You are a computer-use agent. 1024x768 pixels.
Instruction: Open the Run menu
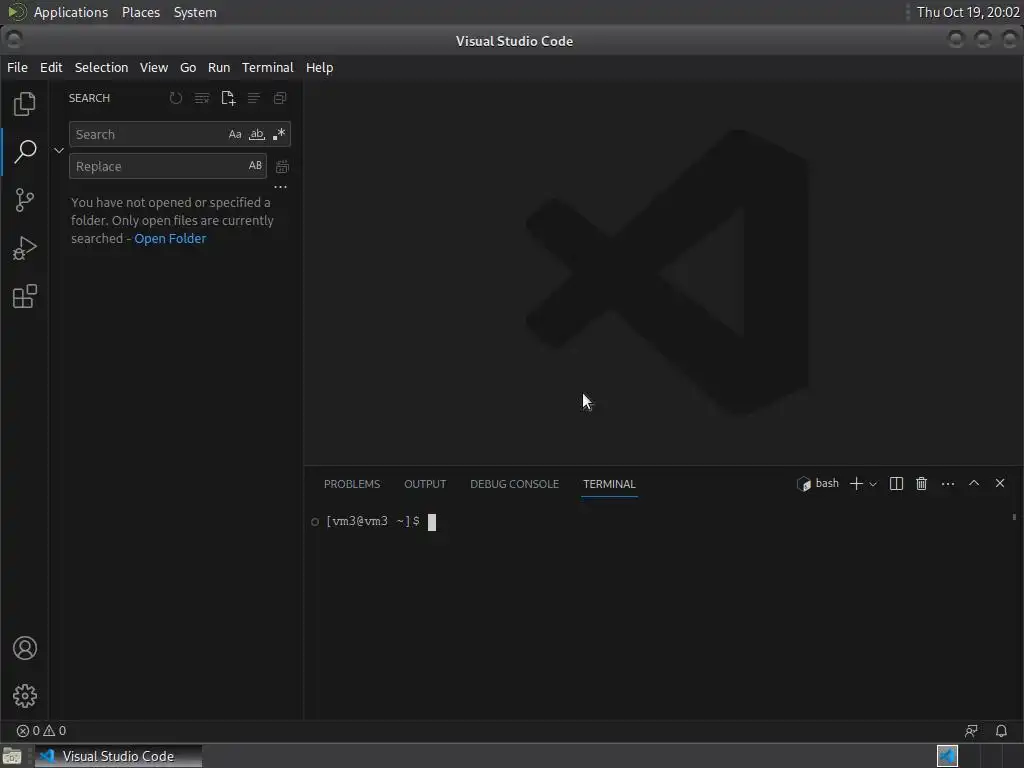(219, 67)
